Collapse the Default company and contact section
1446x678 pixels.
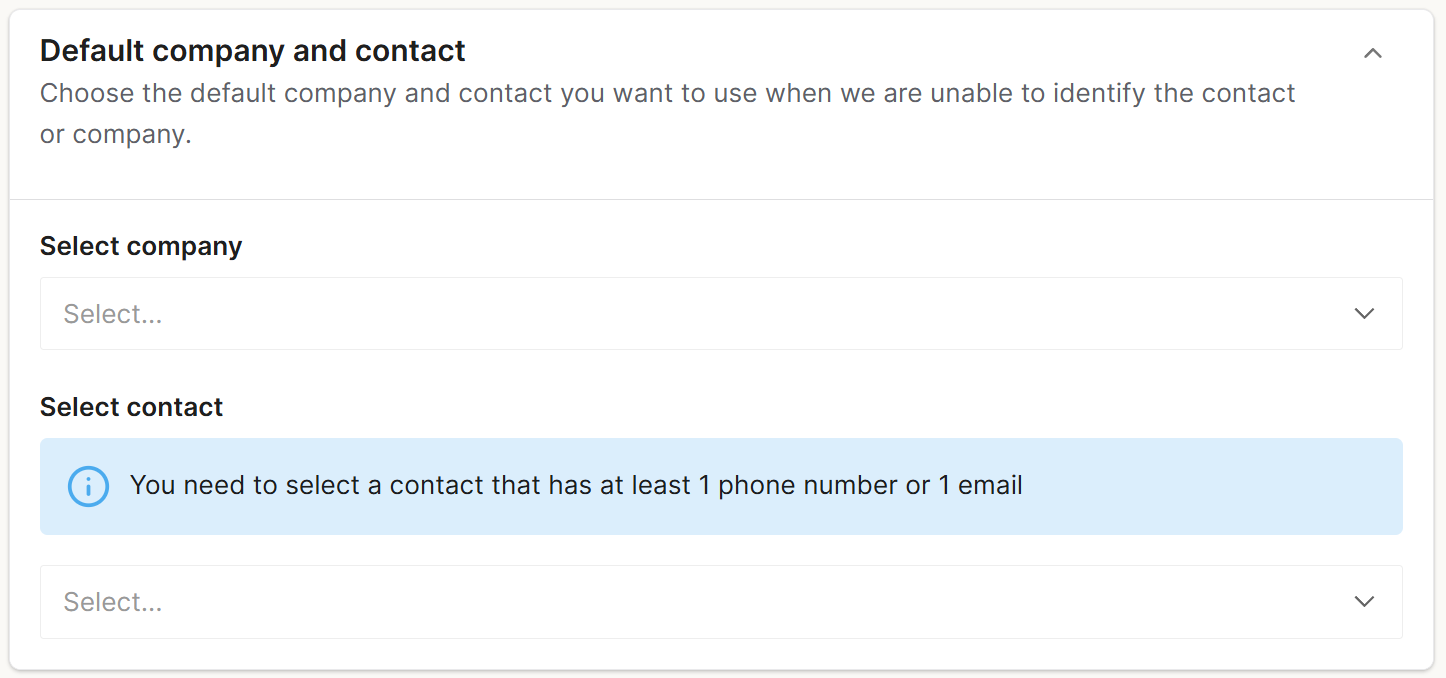[1372, 54]
